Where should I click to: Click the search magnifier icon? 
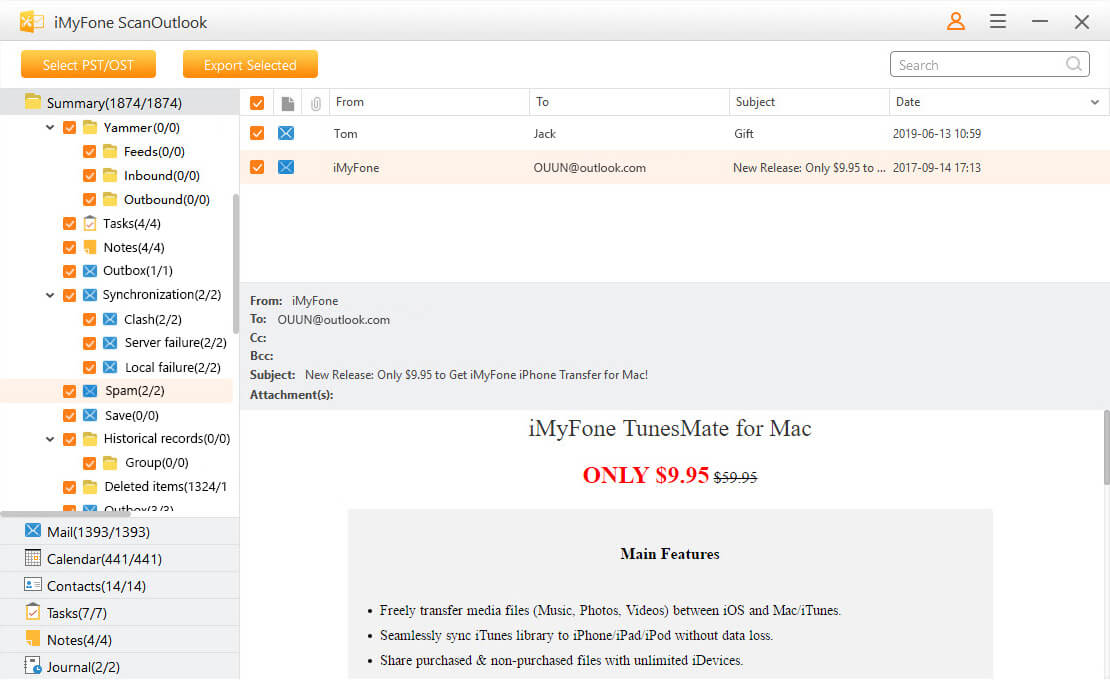click(x=1074, y=63)
